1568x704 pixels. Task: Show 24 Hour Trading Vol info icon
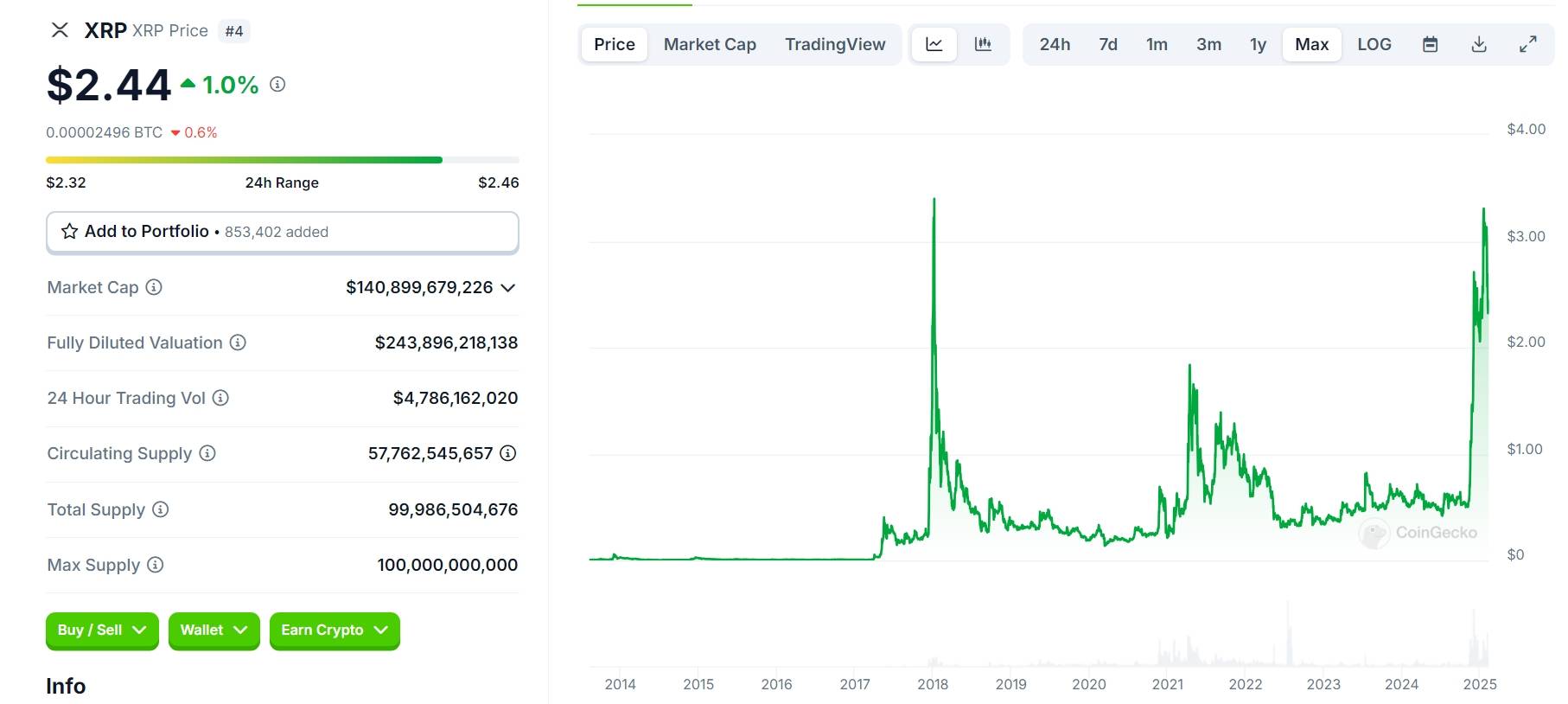click(x=220, y=398)
